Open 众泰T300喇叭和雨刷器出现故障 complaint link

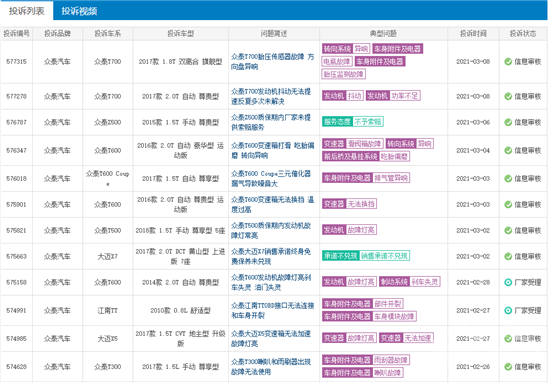(271, 367)
